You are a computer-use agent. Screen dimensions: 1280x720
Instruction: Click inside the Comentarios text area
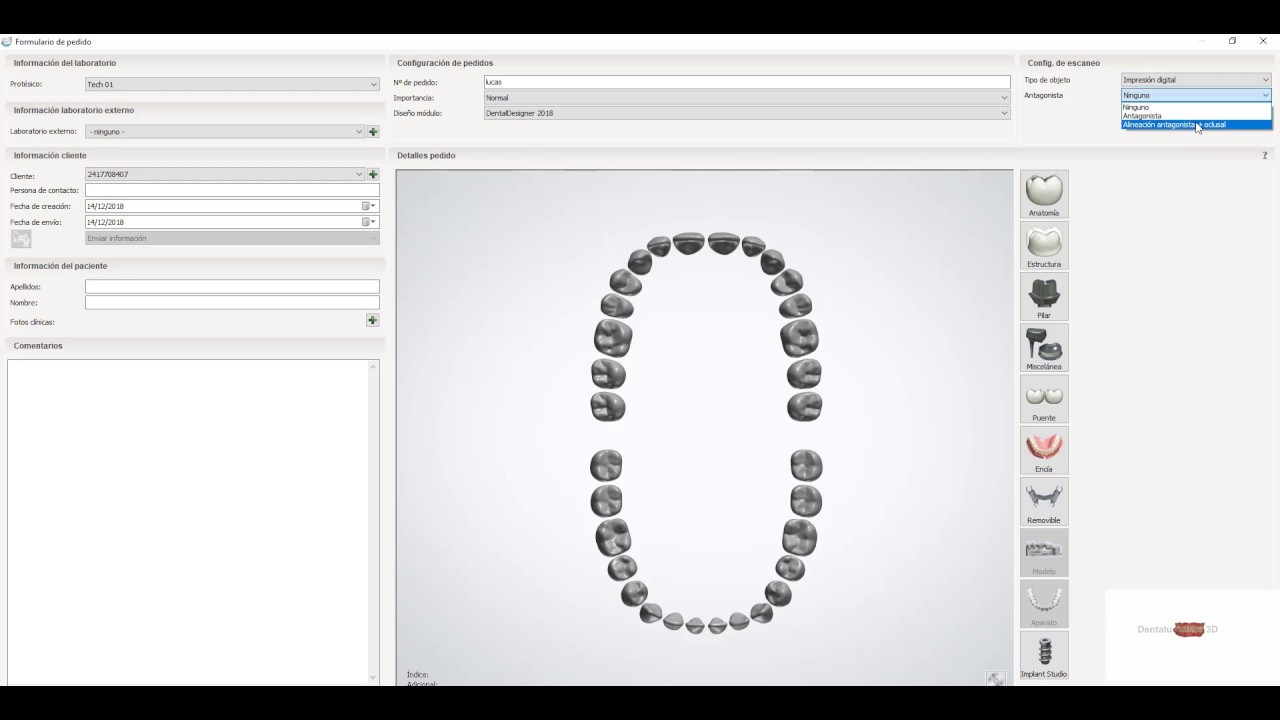[x=188, y=521]
